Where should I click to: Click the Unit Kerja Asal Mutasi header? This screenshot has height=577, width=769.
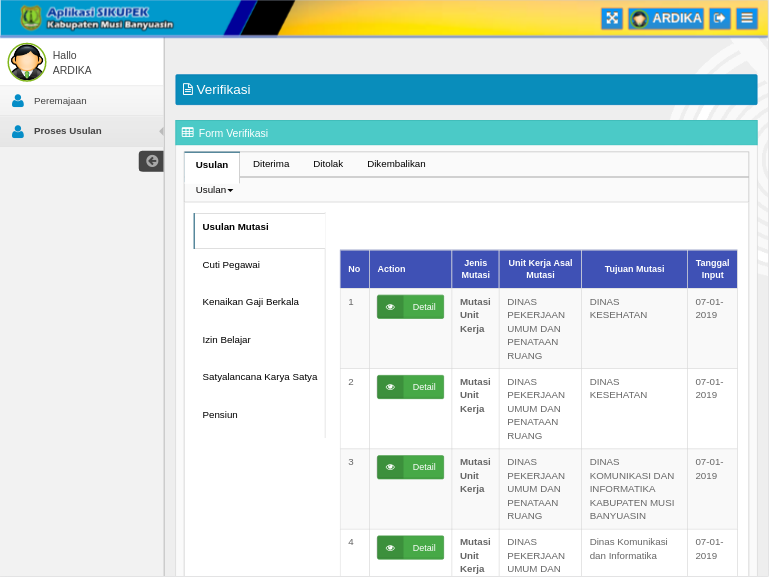(540, 269)
